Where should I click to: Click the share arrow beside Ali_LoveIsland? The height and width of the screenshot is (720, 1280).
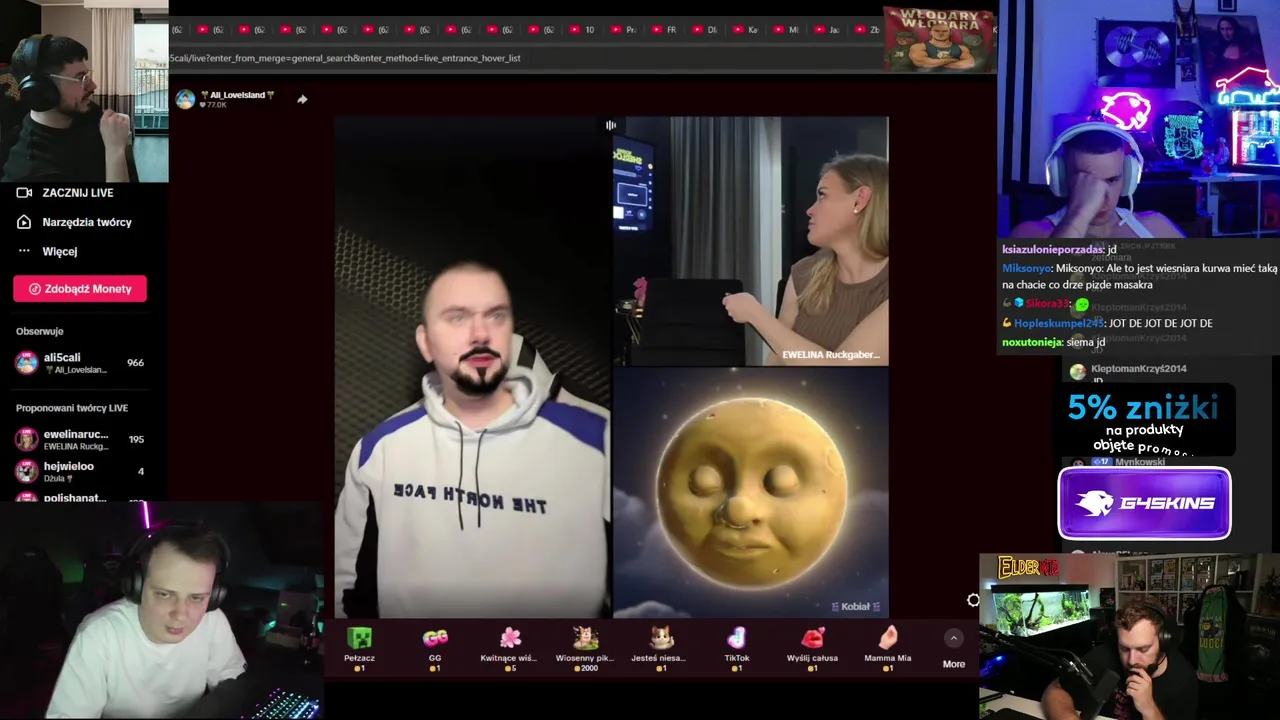pos(302,99)
